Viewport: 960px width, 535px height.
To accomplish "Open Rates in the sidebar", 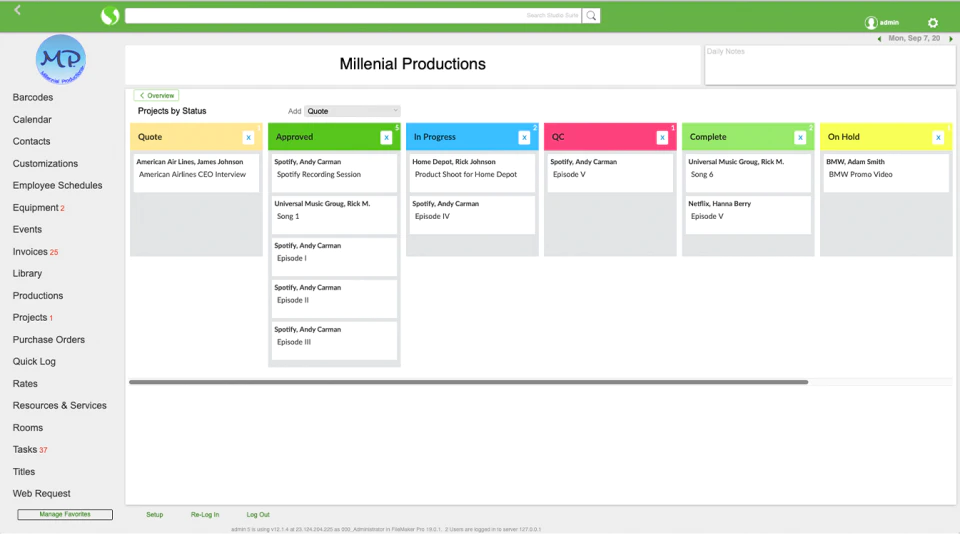I will tap(25, 384).
